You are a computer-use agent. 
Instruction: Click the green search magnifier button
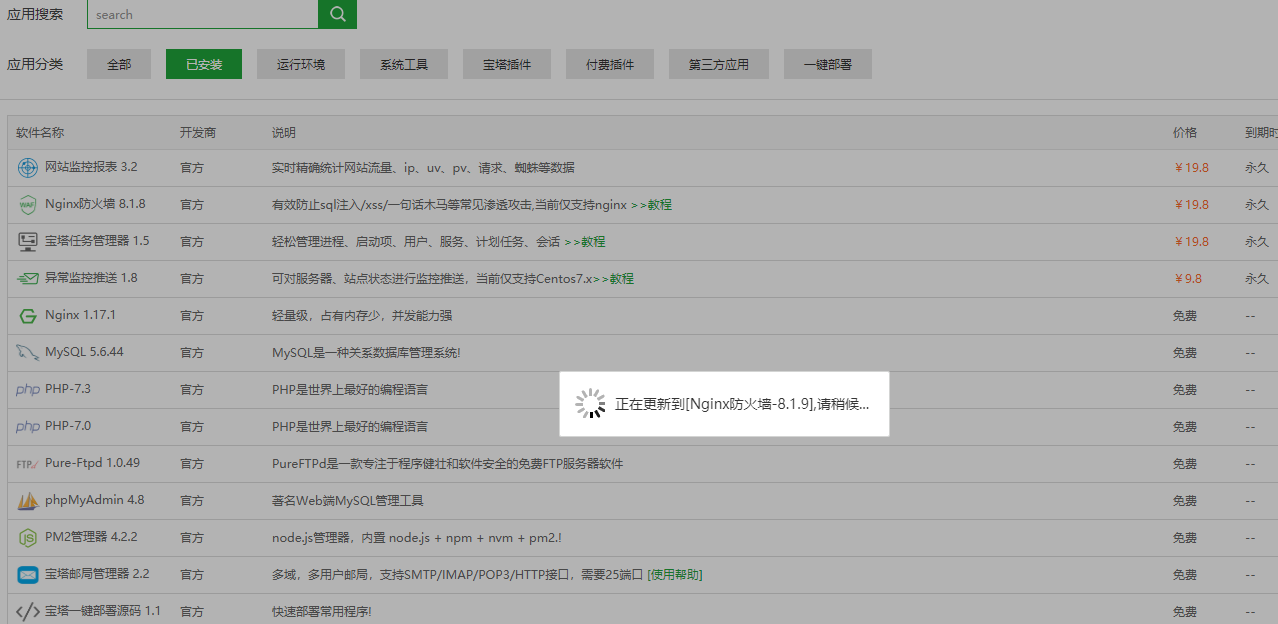(x=337, y=14)
